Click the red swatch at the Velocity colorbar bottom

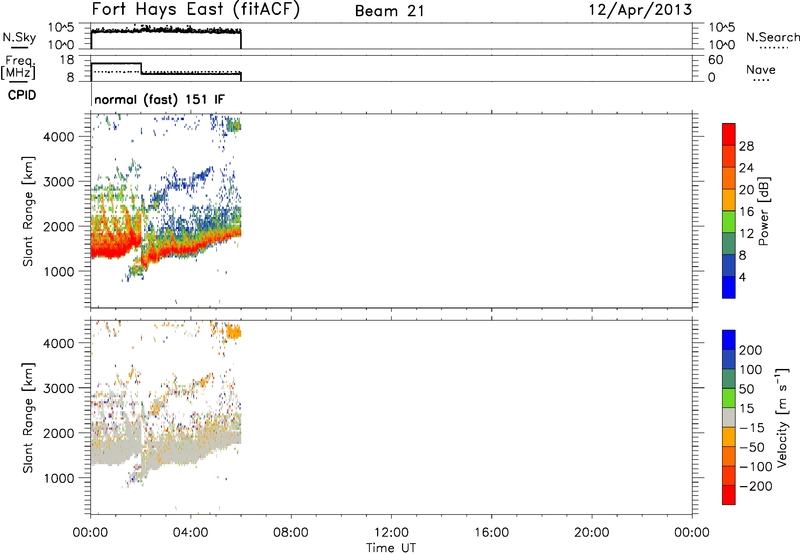pyautogui.click(x=729, y=495)
